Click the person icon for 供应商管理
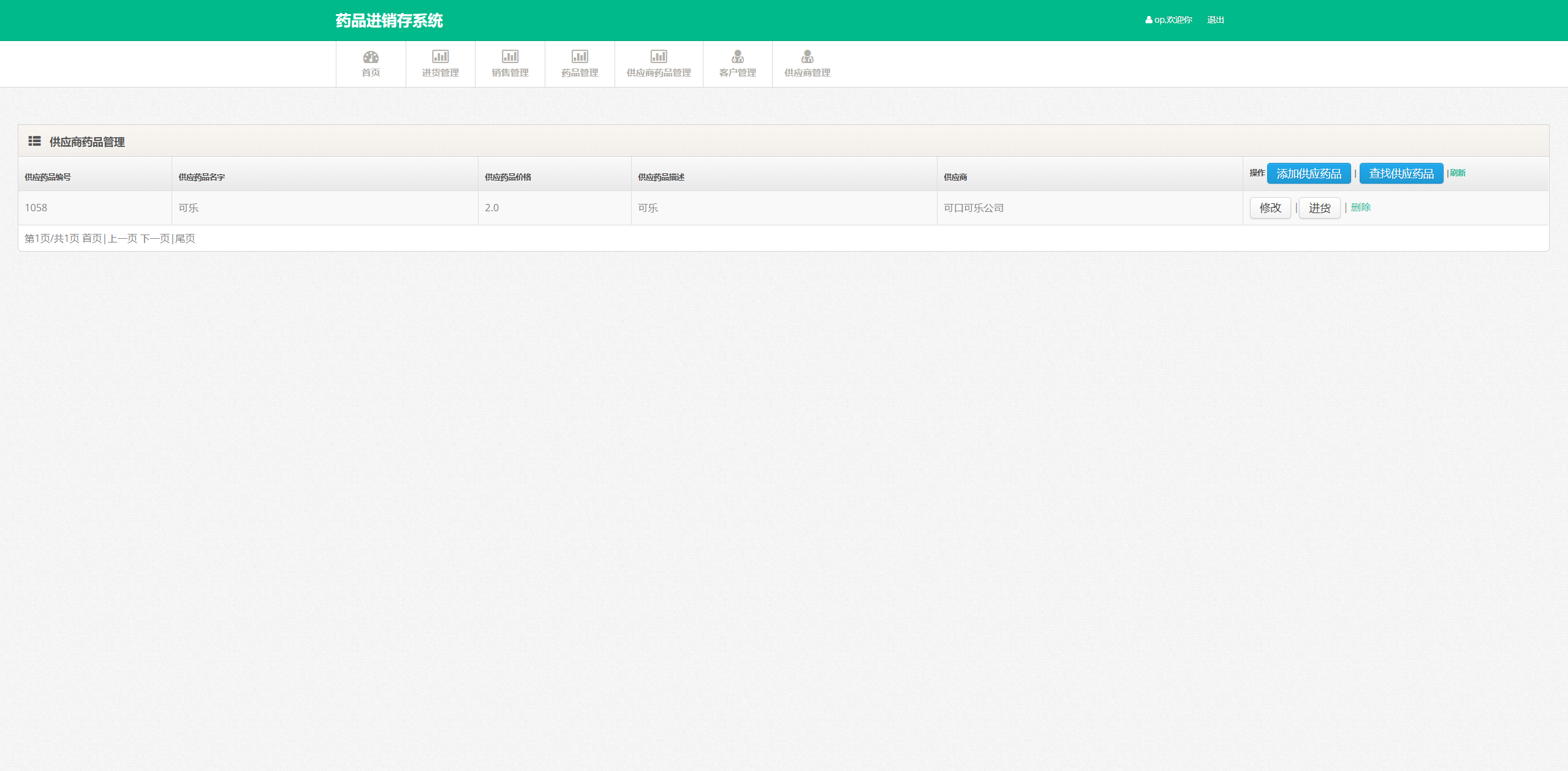This screenshot has width=1568, height=771. [808, 56]
